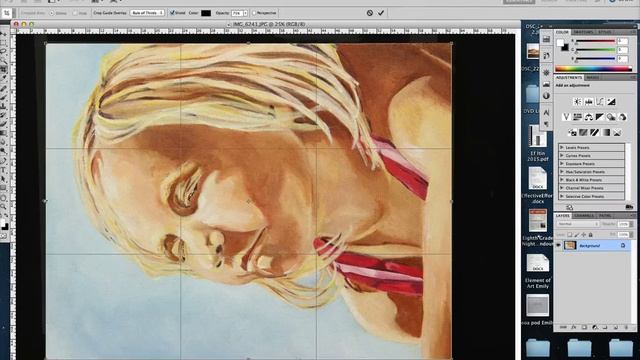The height and width of the screenshot is (360, 640).
Task: Select the Background layer name
Action: point(590,246)
